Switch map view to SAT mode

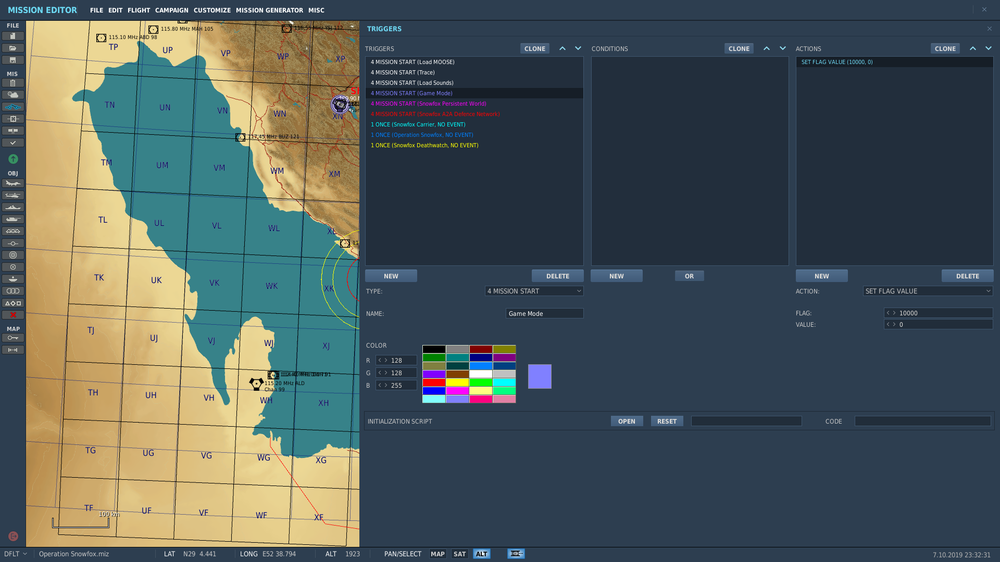pos(459,554)
